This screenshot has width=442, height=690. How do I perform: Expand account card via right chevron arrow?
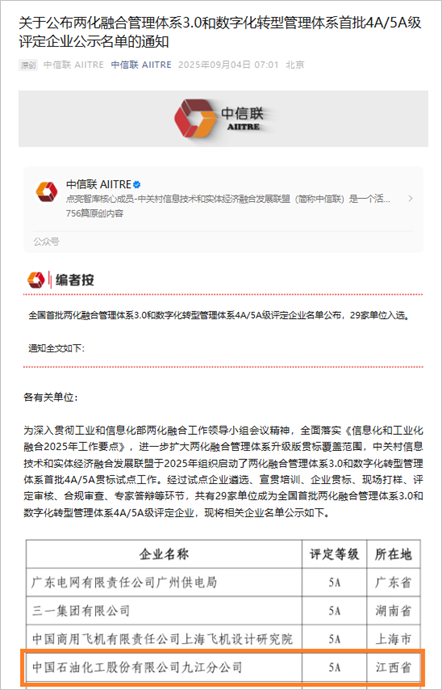410,198
